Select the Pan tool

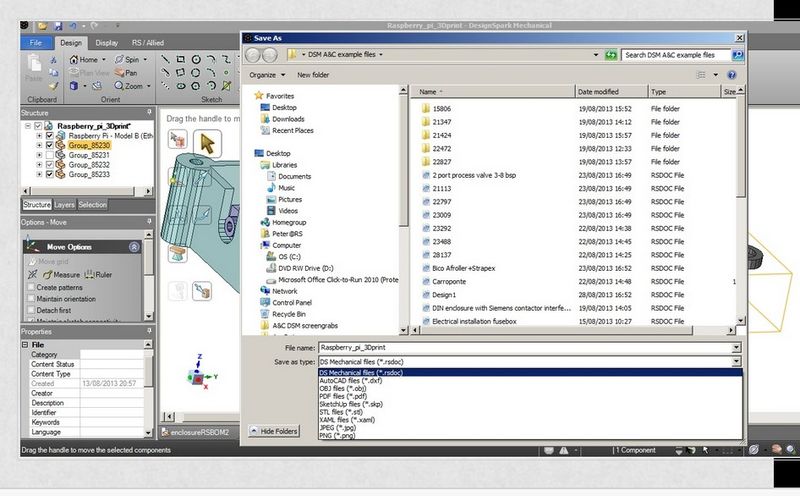point(126,72)
